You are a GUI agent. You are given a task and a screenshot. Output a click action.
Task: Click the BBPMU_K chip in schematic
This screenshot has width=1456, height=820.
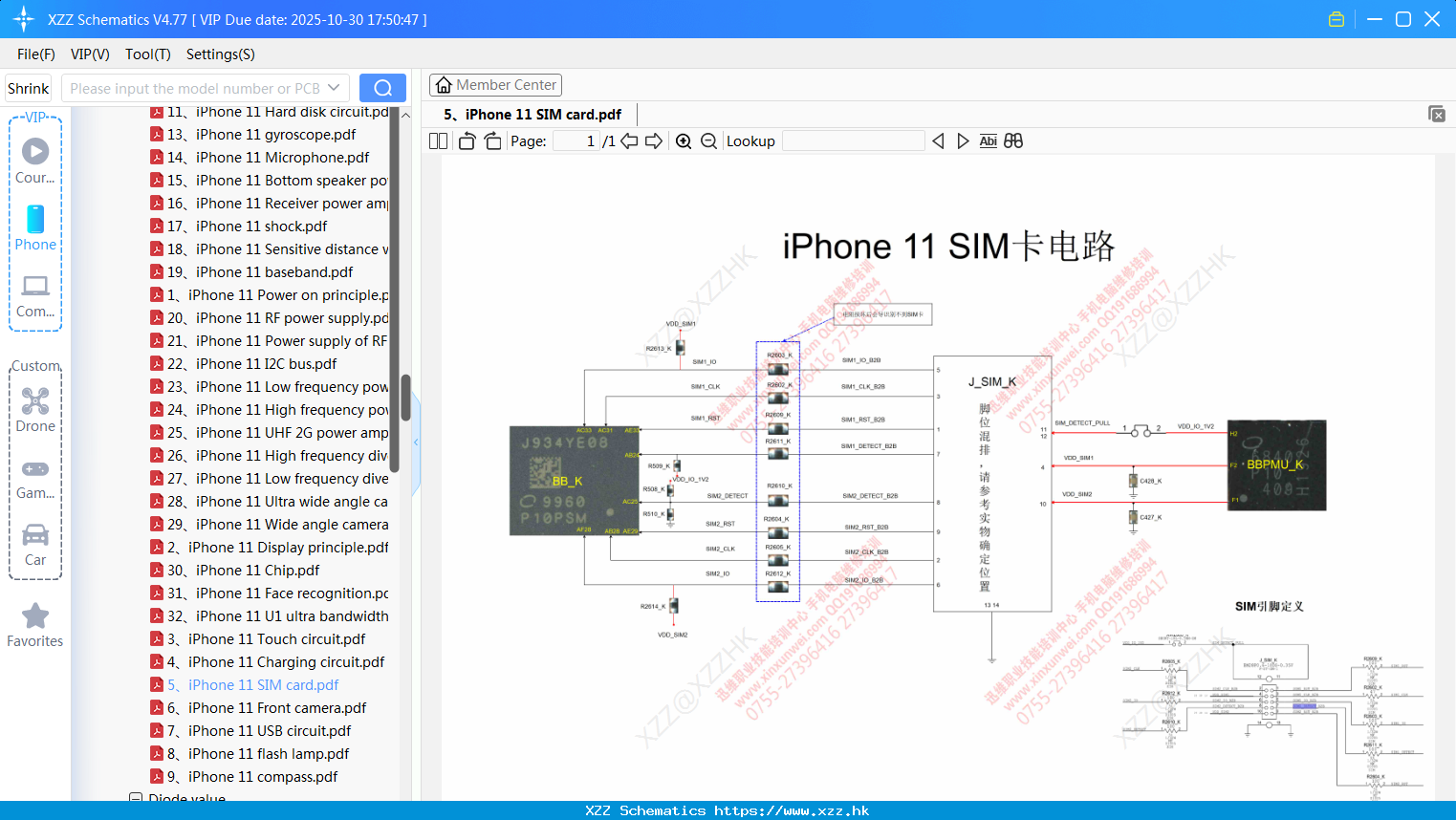click(1276, 464)
